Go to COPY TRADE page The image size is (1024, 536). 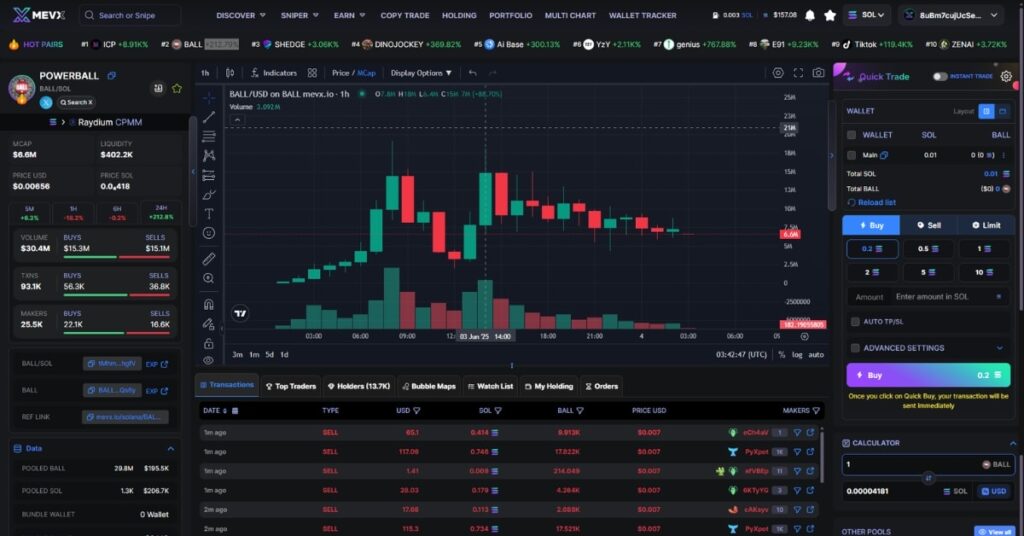click(405, 16)
